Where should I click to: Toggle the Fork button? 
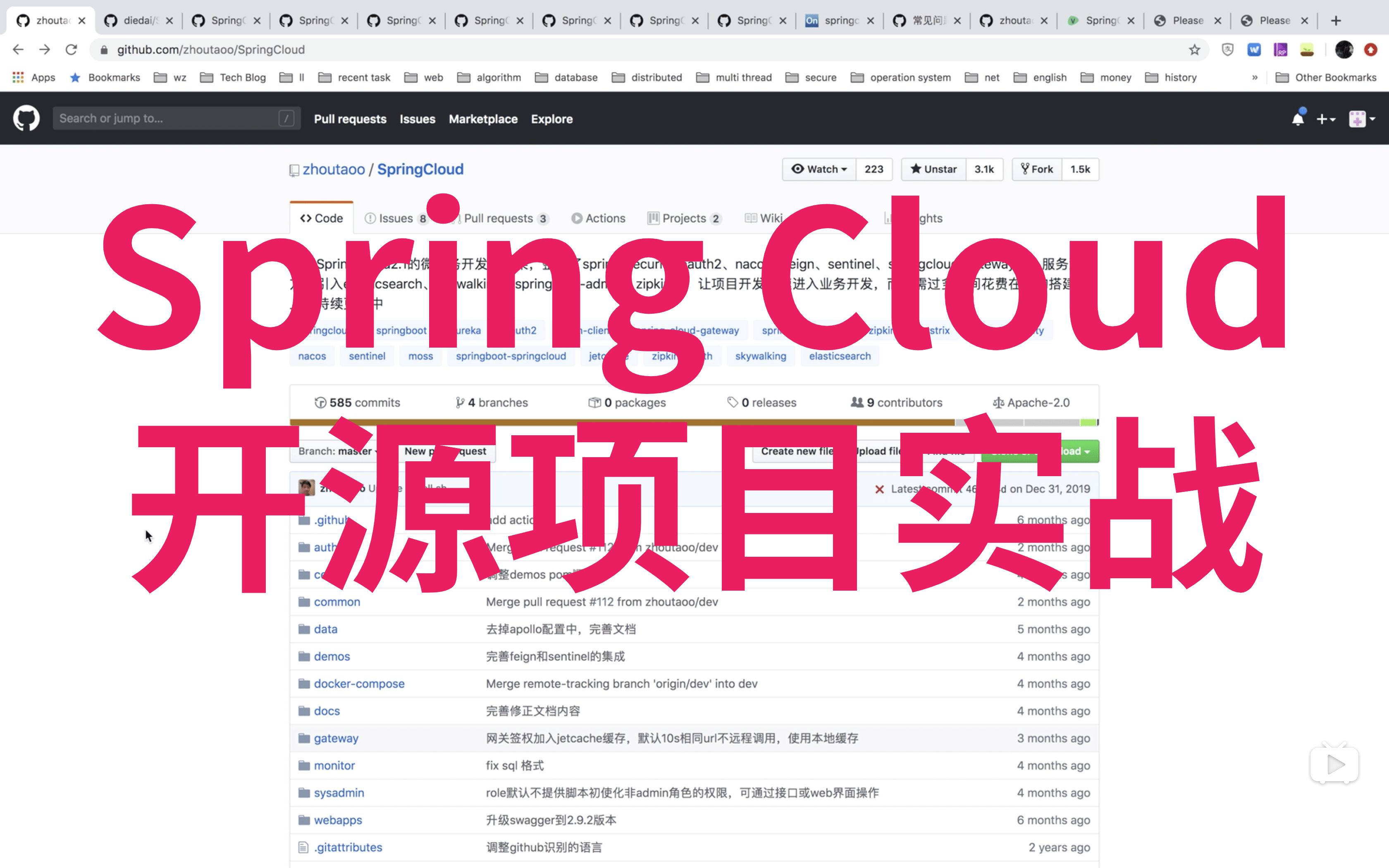[1037, 169]
